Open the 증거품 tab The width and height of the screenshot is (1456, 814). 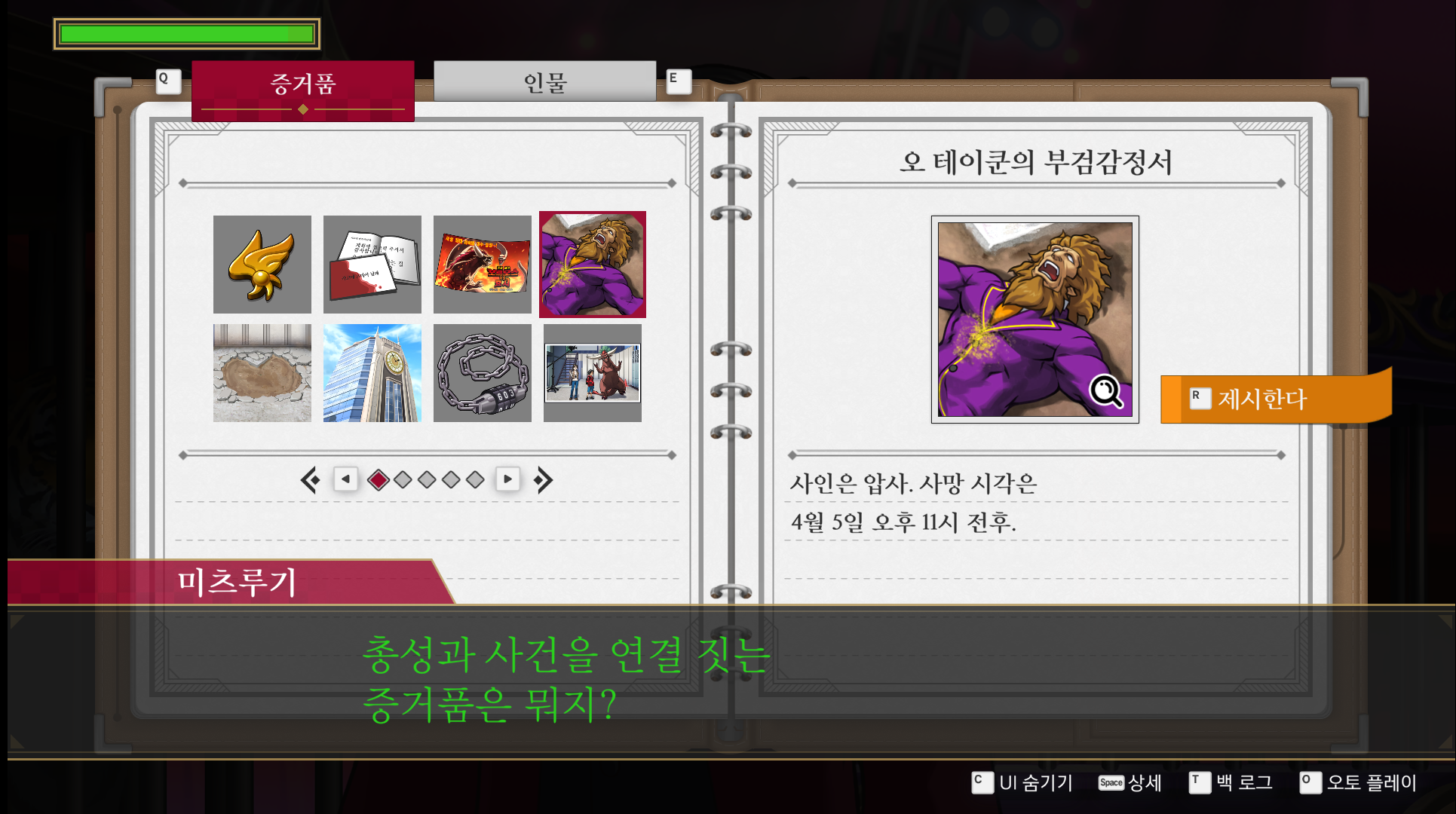[303, 84]
